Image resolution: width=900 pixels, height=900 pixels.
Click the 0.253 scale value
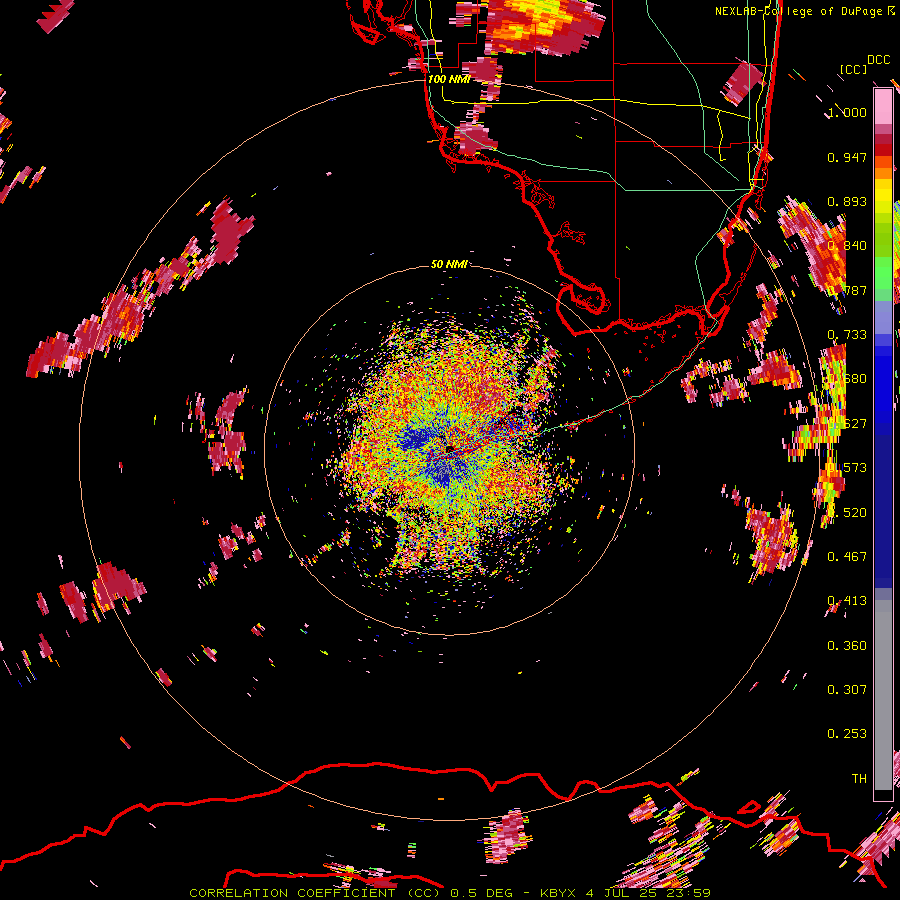(847, 734)
